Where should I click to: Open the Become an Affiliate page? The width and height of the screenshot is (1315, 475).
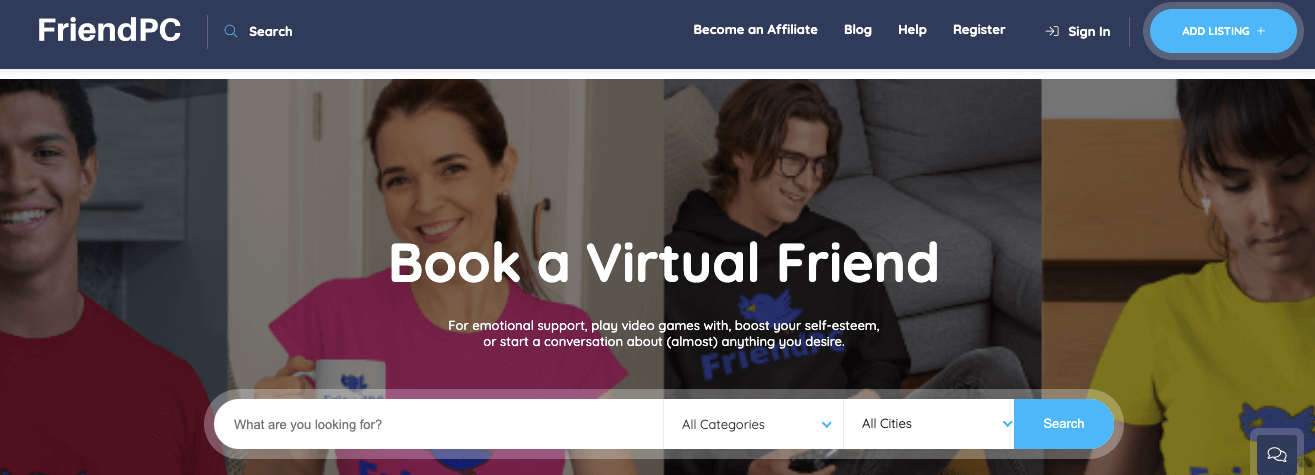pyautogui.click(x=755, y=30)
